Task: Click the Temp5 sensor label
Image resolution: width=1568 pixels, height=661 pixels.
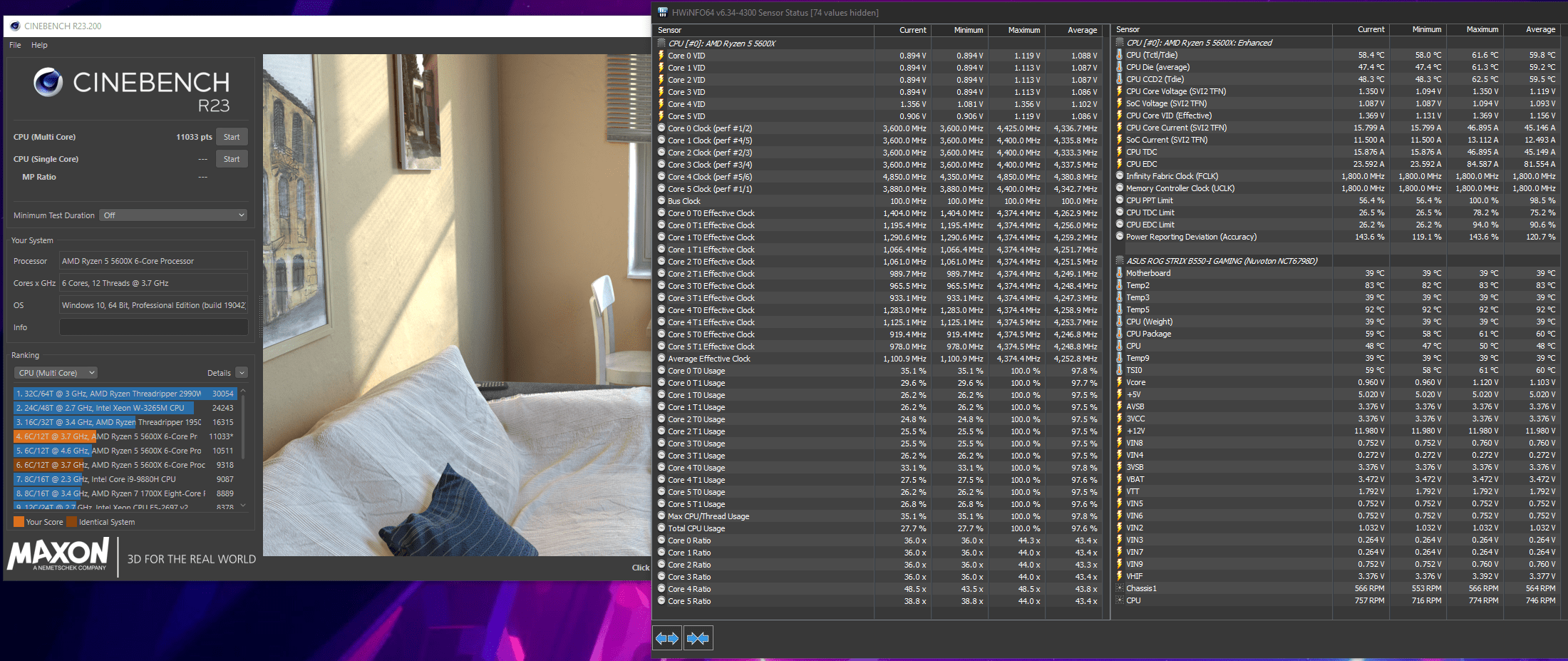Action: [x=1138, y=309]
